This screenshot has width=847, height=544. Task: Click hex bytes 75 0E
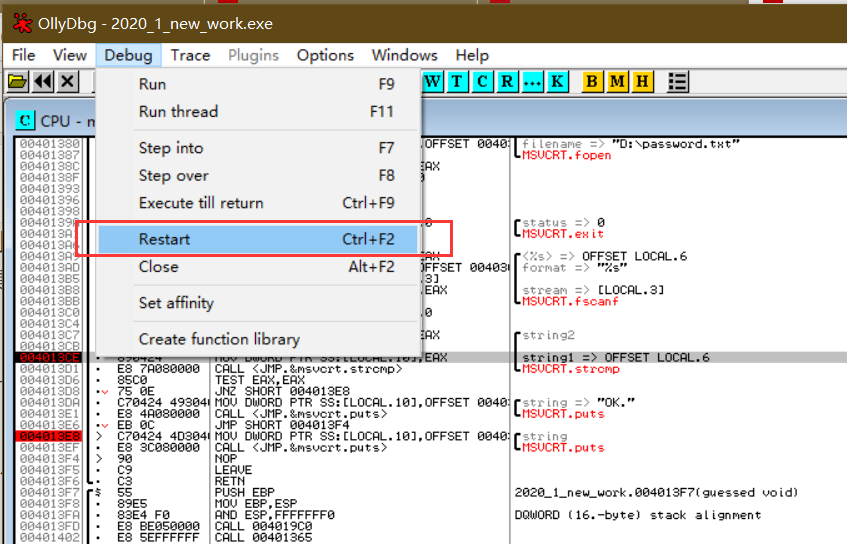(136, 391)
